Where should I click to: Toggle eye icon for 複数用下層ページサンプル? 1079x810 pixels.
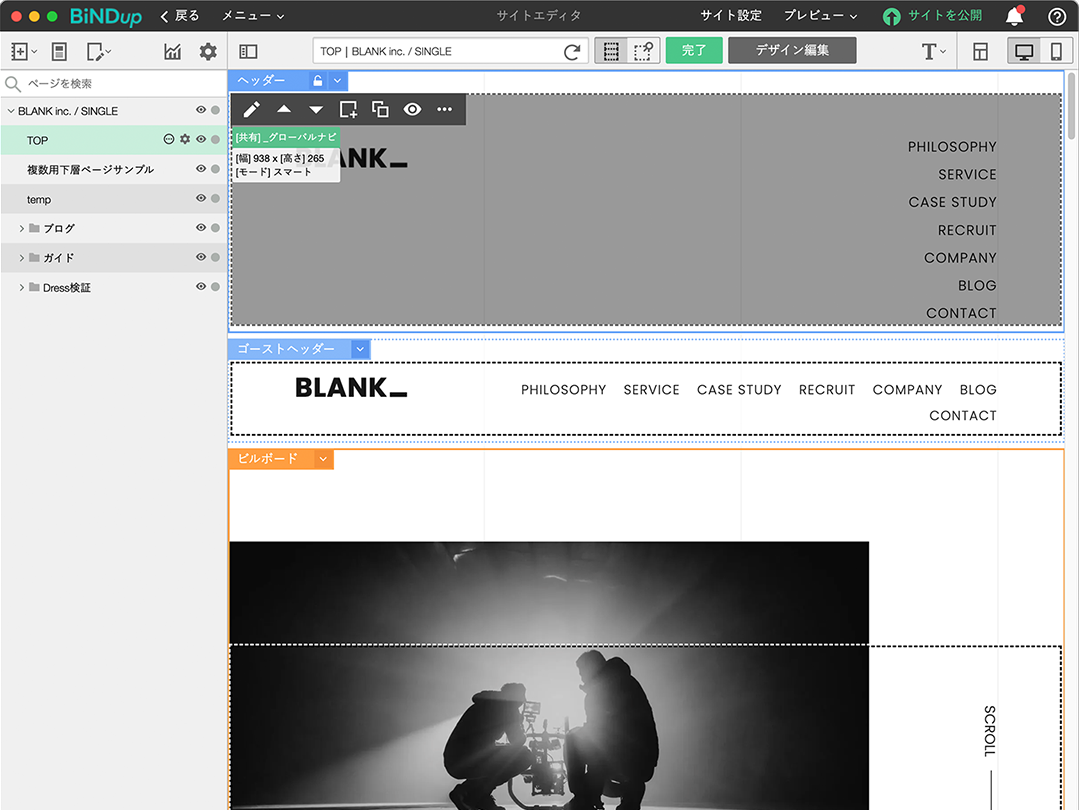[201, 169]
